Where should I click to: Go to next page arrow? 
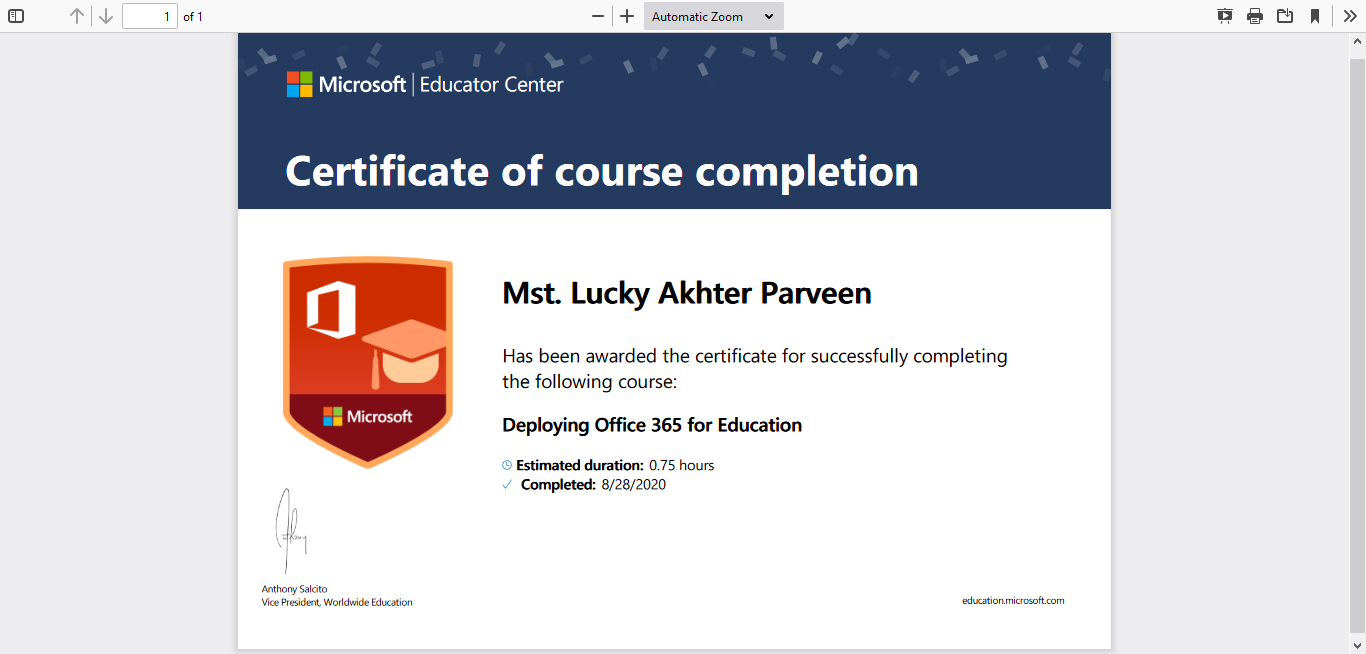105,16
